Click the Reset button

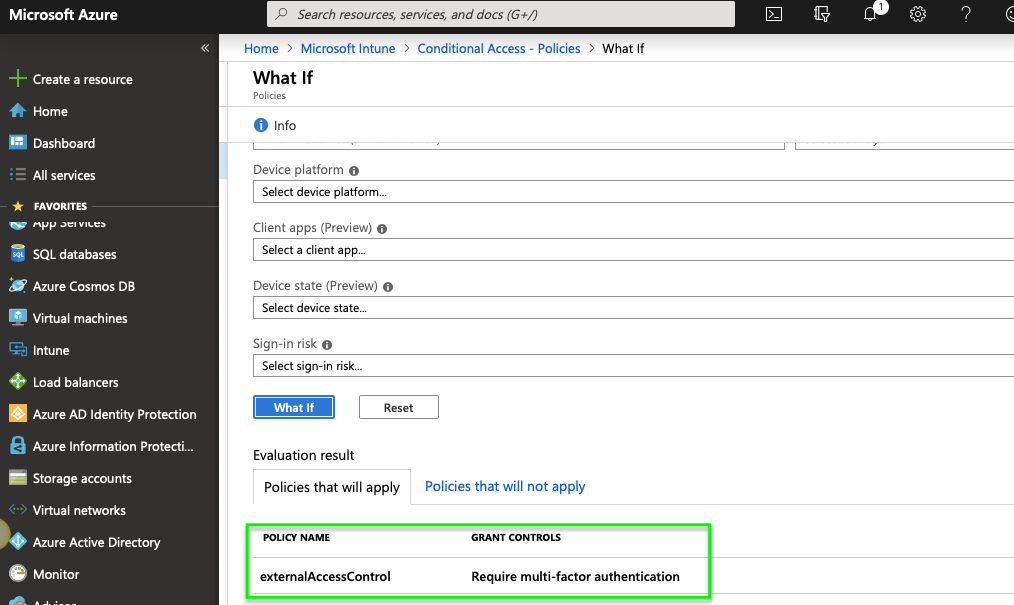pyautogui.click(x=398, y=407)
